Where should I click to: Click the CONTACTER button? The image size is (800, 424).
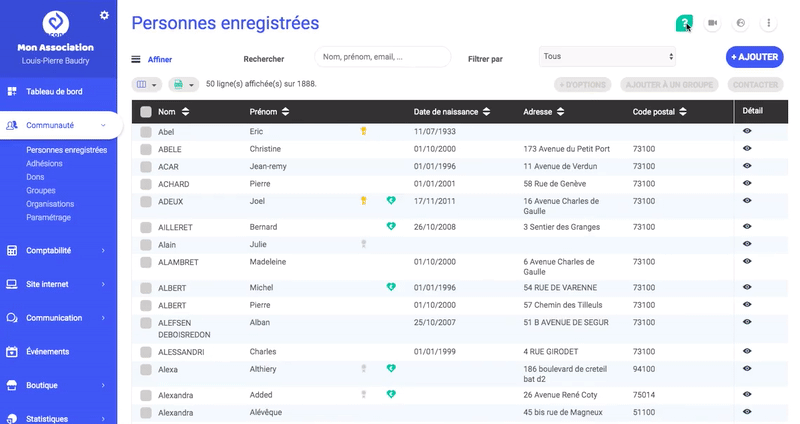[x=756, y=85]
